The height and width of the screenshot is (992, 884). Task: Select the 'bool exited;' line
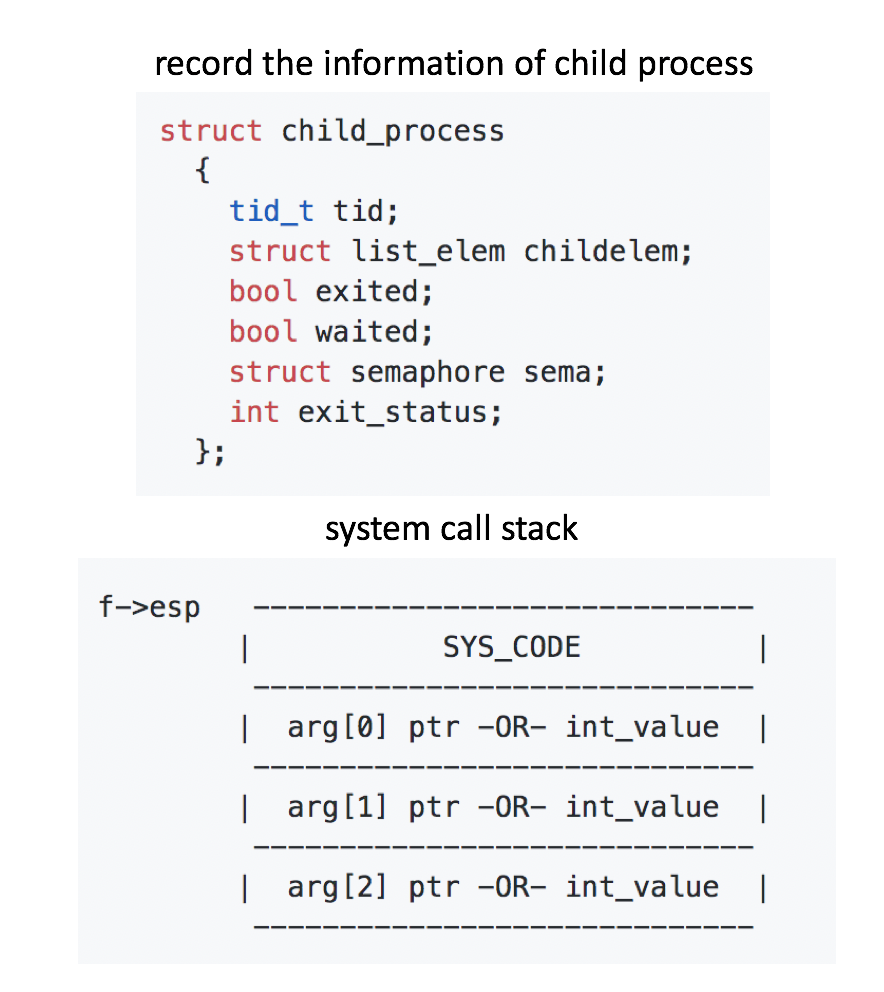pyautogui.click(x=332, y=291)
